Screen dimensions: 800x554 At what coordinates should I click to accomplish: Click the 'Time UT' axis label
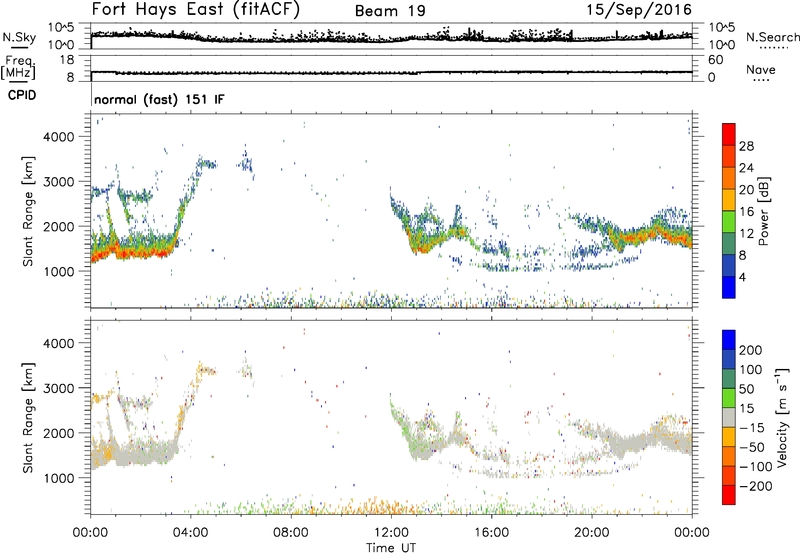(391, 547)
